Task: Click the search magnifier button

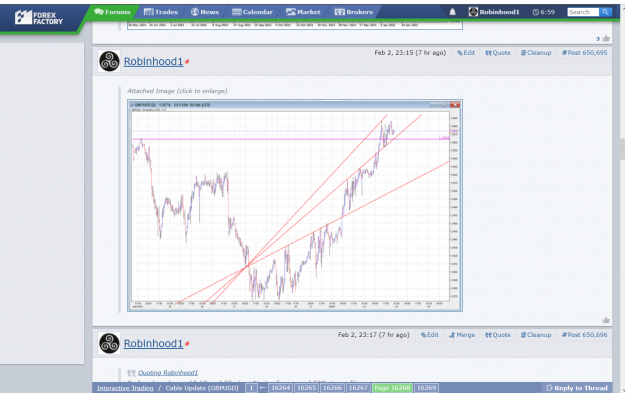Action: (x=605, y=12)
